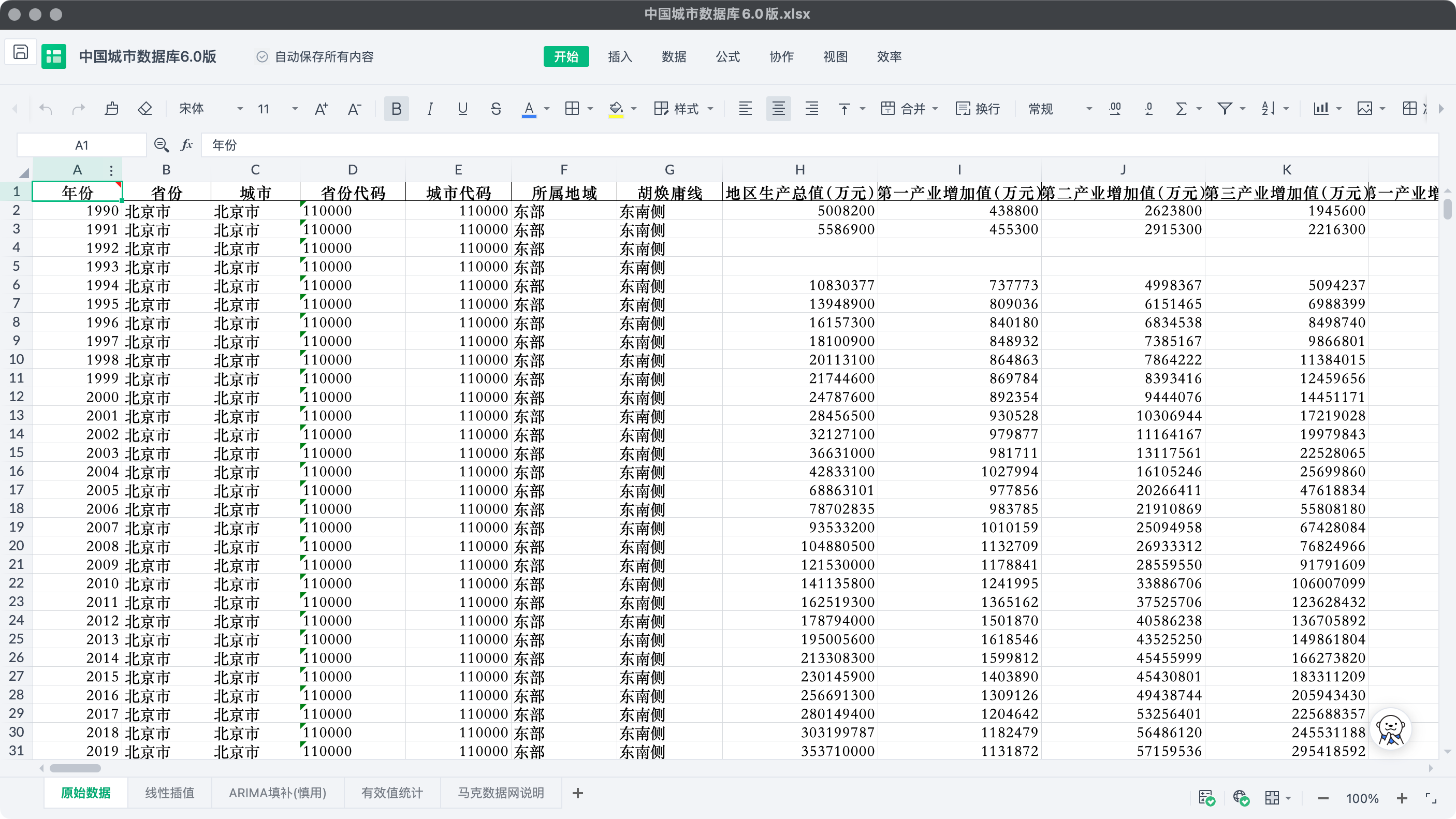Open the floating assistant mascot
Image resolution: width=1456 pixels, height=819 pixels.
1390,729
